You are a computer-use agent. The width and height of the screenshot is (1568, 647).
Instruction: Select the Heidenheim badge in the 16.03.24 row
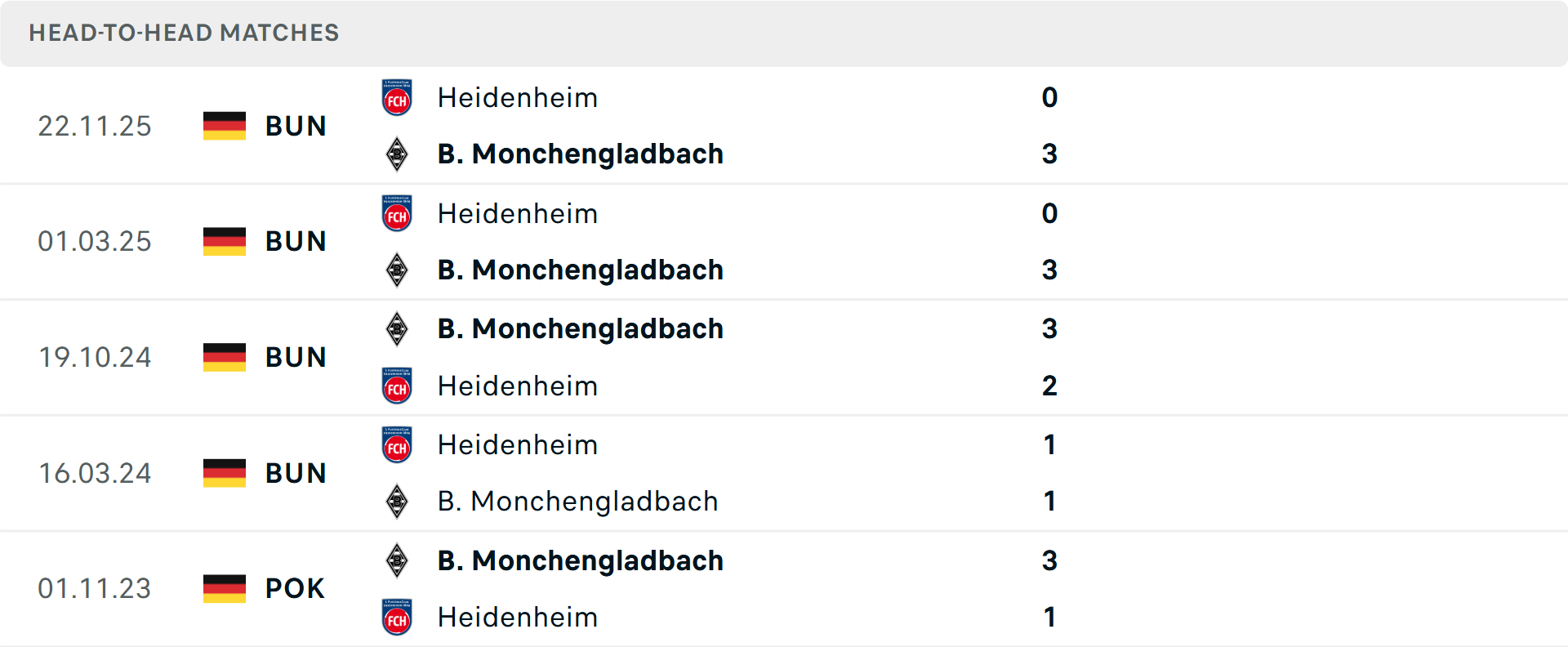pos(397,444)
